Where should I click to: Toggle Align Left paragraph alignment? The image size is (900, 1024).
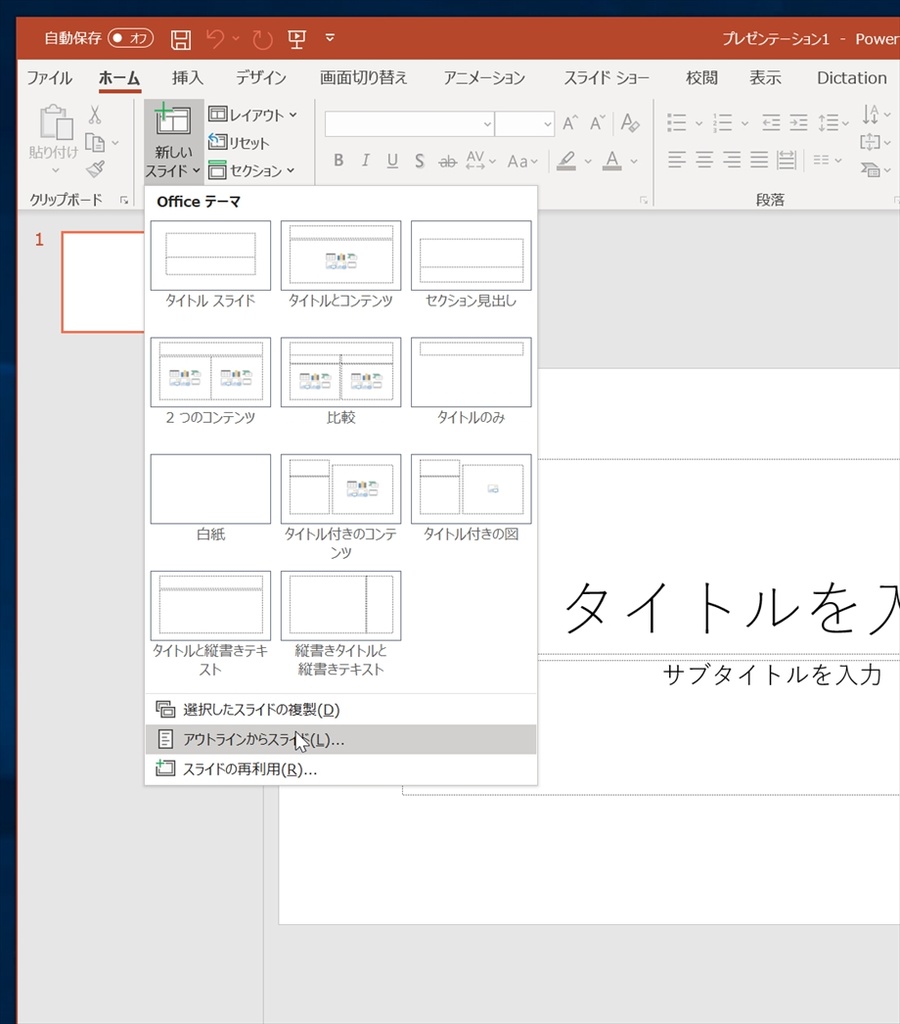[x=677, y=160]
